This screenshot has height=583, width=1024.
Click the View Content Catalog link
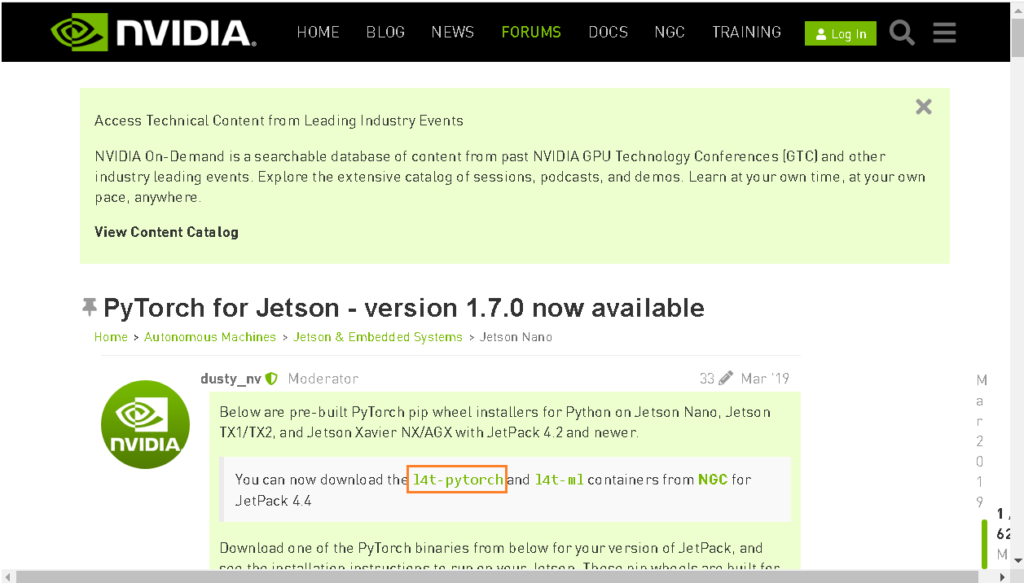coord(166,231)
